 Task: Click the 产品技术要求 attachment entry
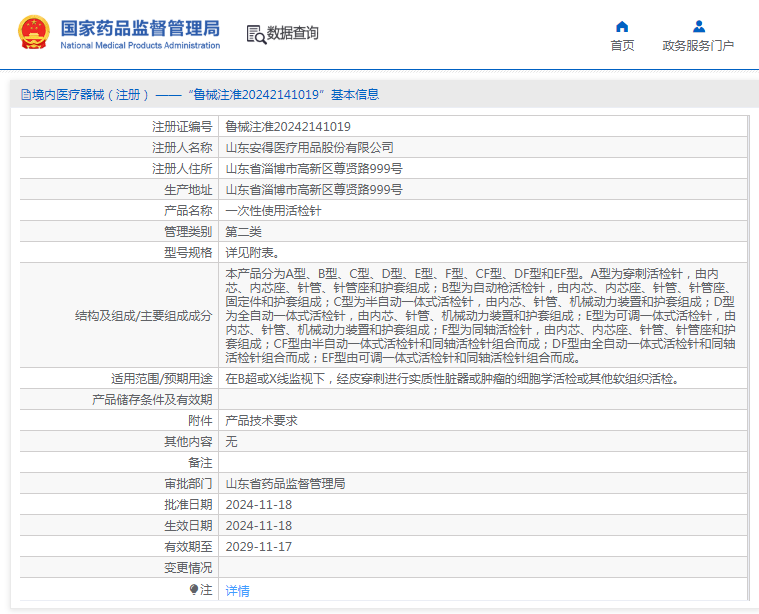coord(261,421)
